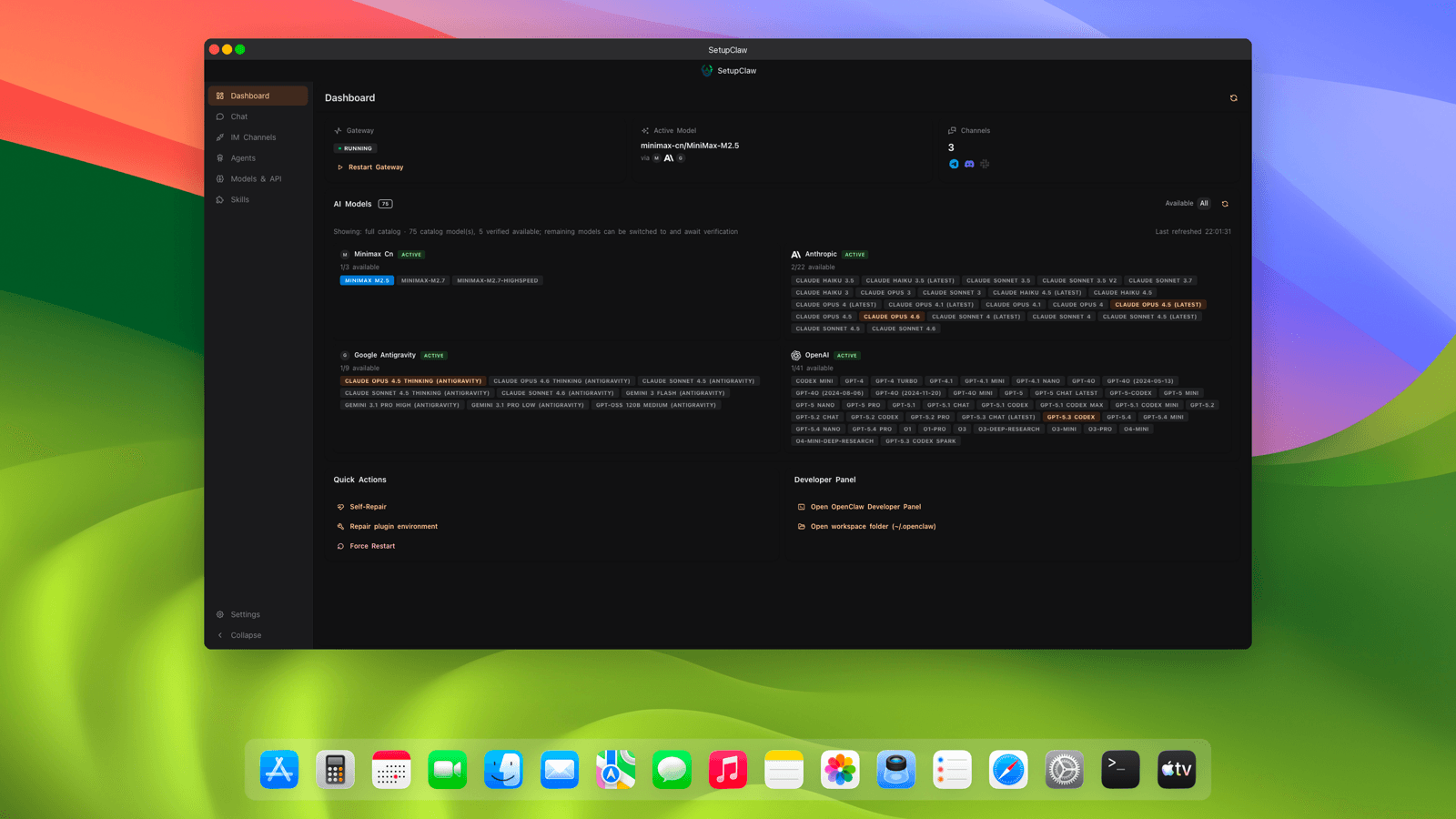This screenshot has height=819, width=1456.
Task: Click the Anthropic logo under Active Model
Action: click(x=669, y=158)
